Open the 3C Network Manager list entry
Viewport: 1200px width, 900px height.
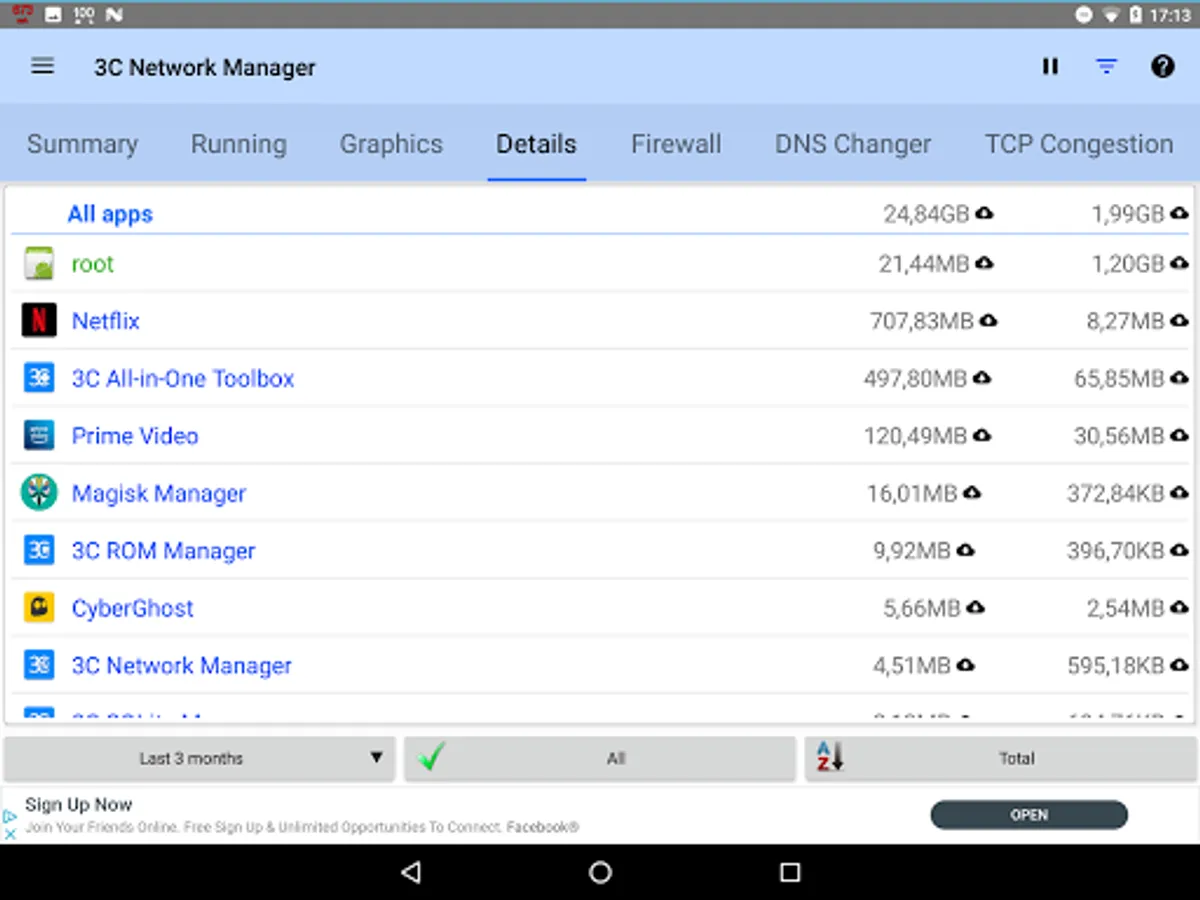(600, 665)
